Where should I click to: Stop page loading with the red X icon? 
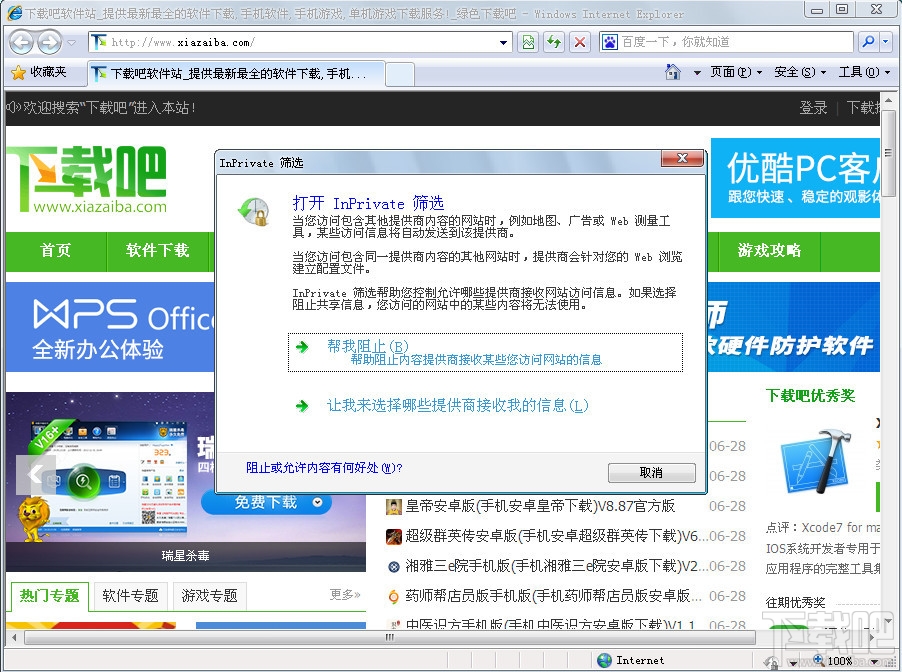coord(579,42)
